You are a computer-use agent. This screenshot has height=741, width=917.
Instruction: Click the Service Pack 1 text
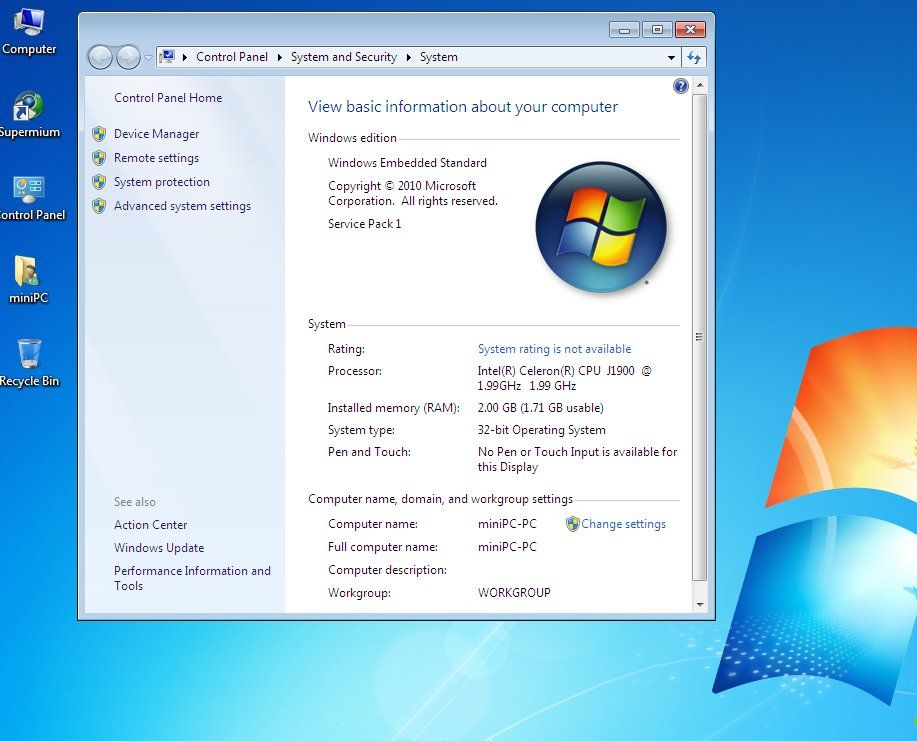click(364, 223)
